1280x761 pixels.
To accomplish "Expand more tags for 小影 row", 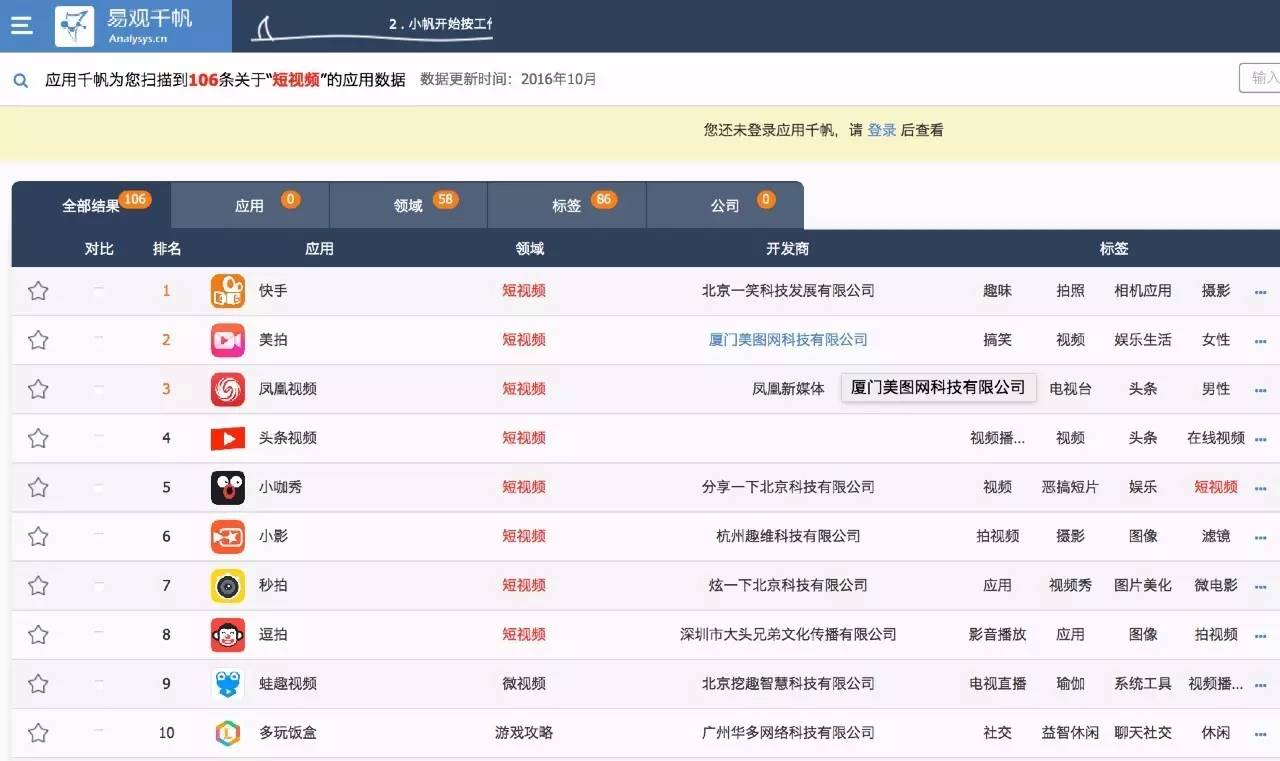I will [1260, 538].
